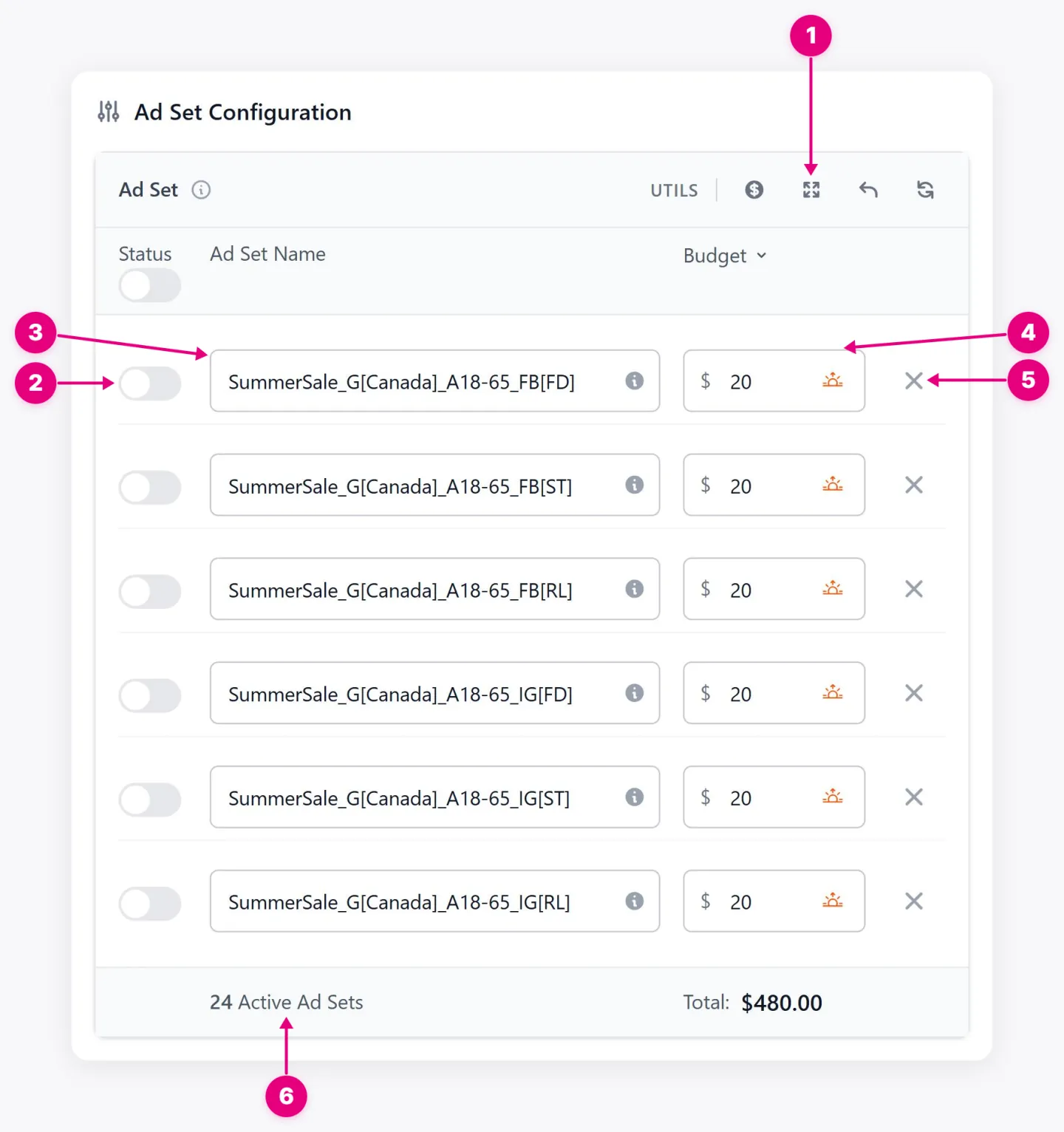Click the $480.00 total amount

(x=782, y=1003)
